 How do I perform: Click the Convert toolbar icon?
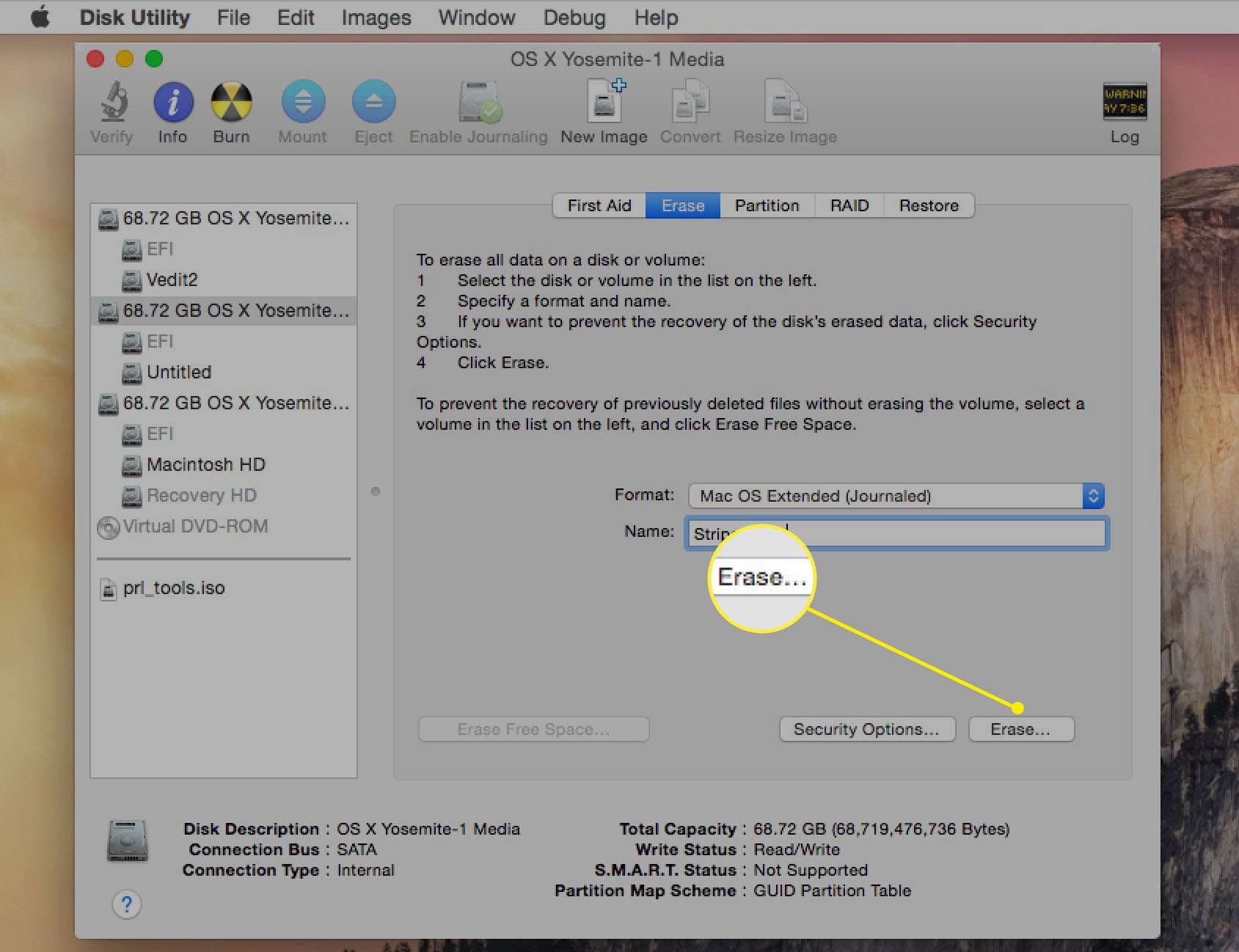click(x=690, y=102)
